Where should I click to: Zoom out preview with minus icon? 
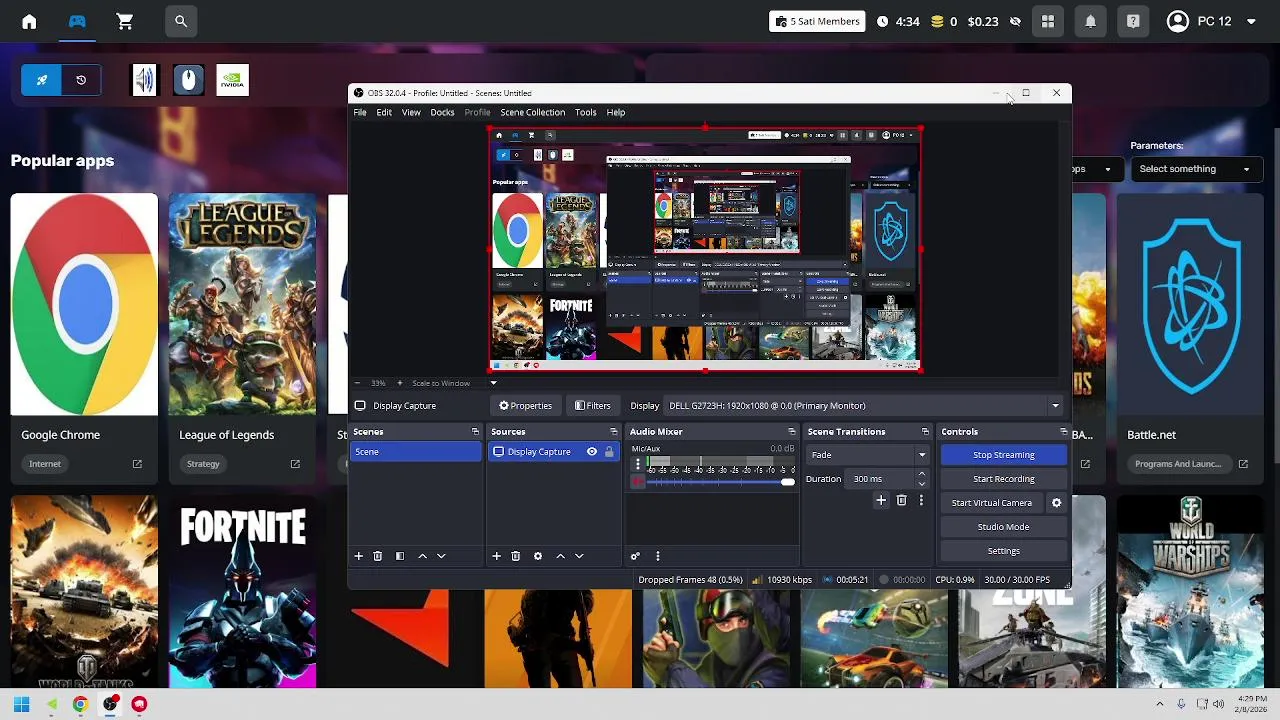[x=359, y=383]
